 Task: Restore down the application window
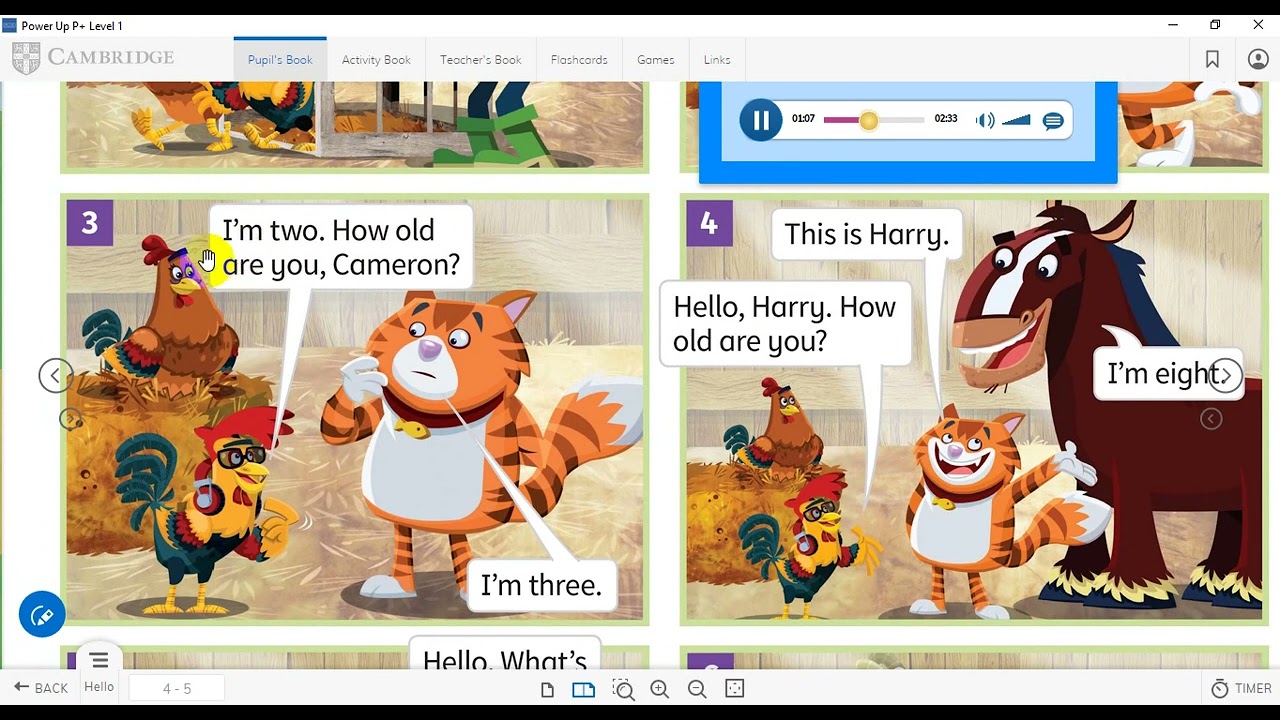pos(1215,25)
